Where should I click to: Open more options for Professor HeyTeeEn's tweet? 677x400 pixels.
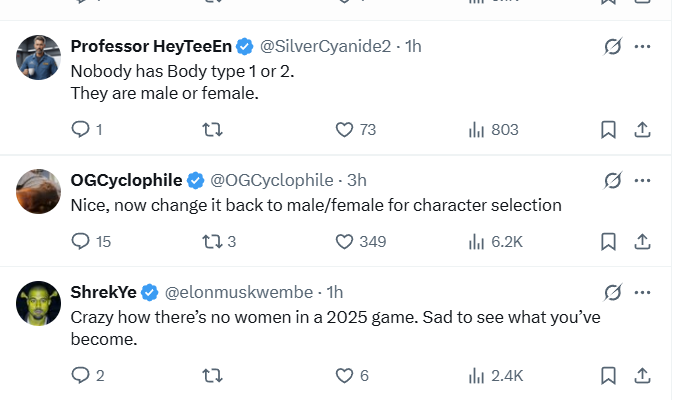tap(643, 46)
